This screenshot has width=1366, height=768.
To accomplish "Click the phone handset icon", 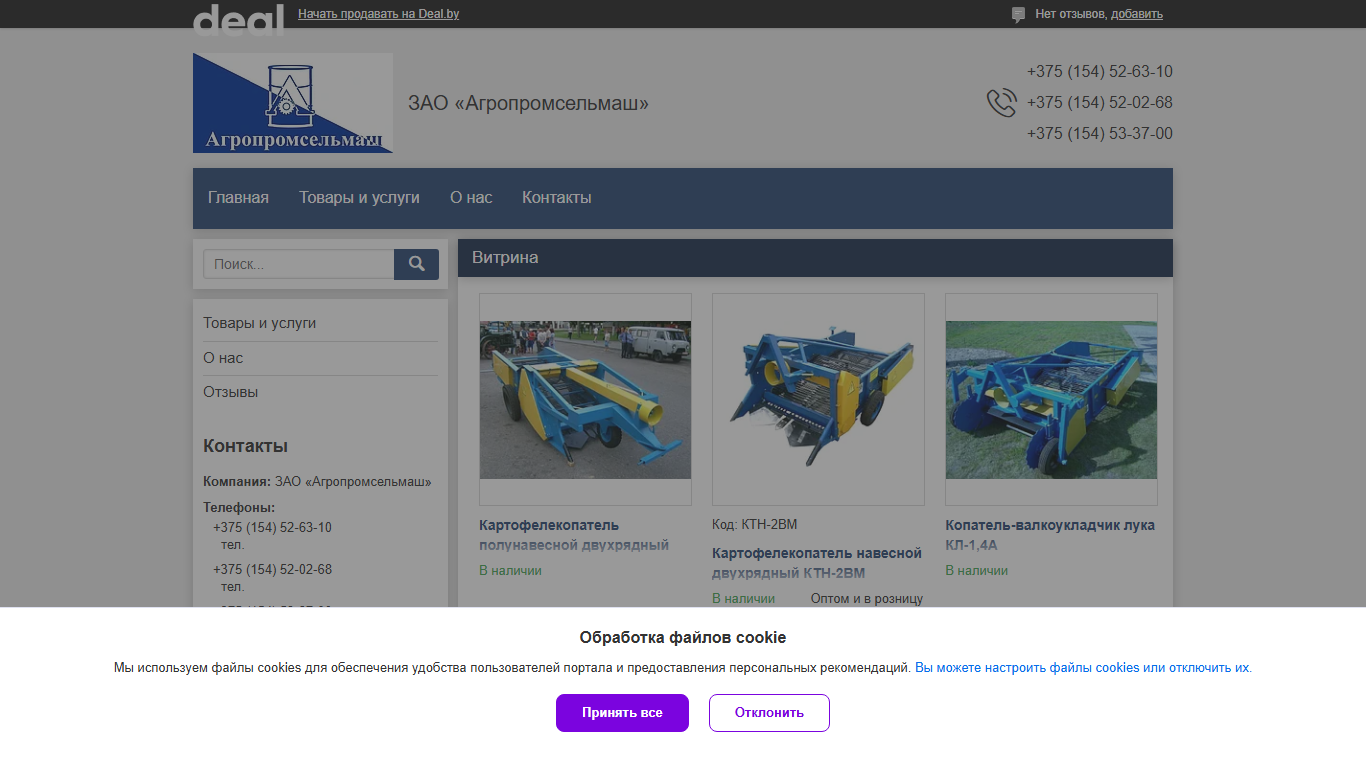I will pos(1001,103).
